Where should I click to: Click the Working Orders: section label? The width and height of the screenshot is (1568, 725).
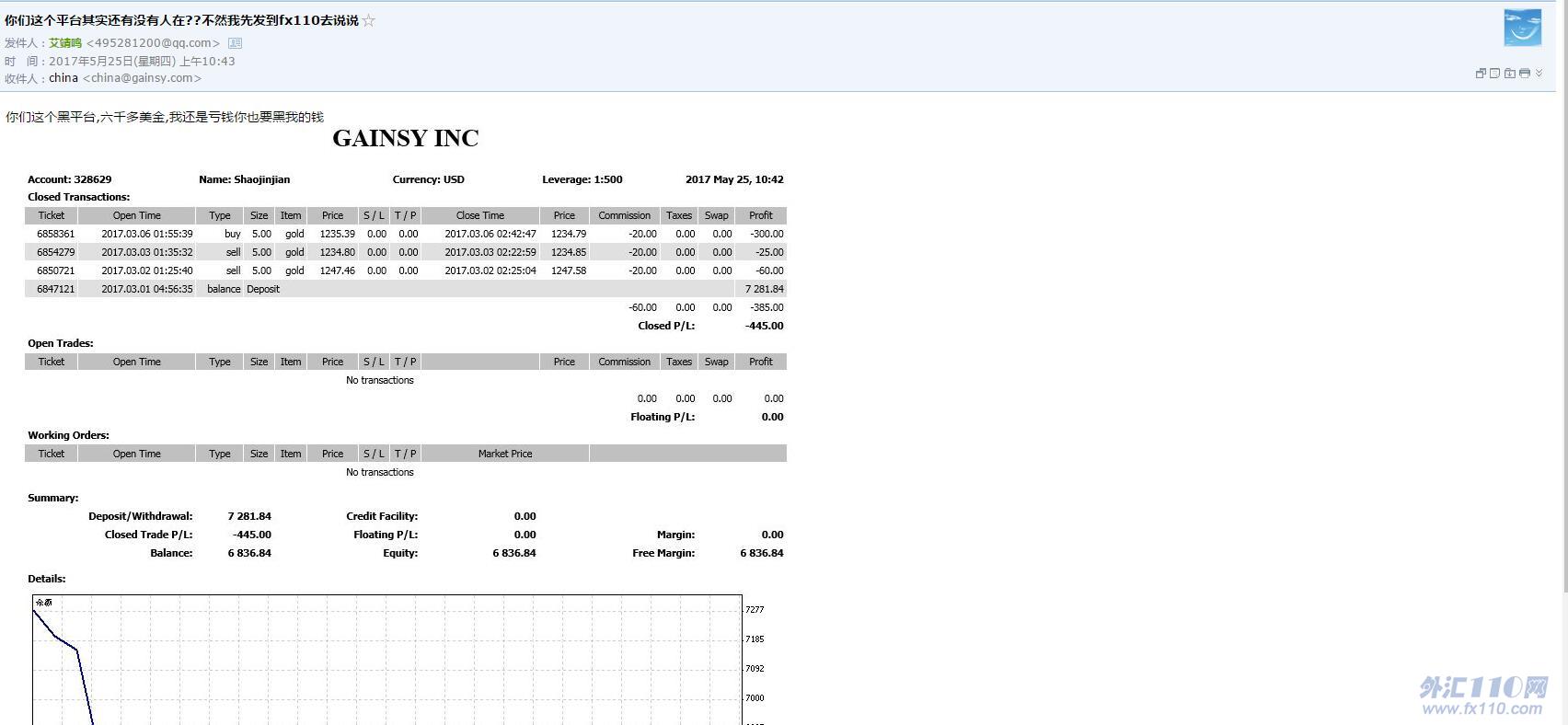click(x=69, y=435)
